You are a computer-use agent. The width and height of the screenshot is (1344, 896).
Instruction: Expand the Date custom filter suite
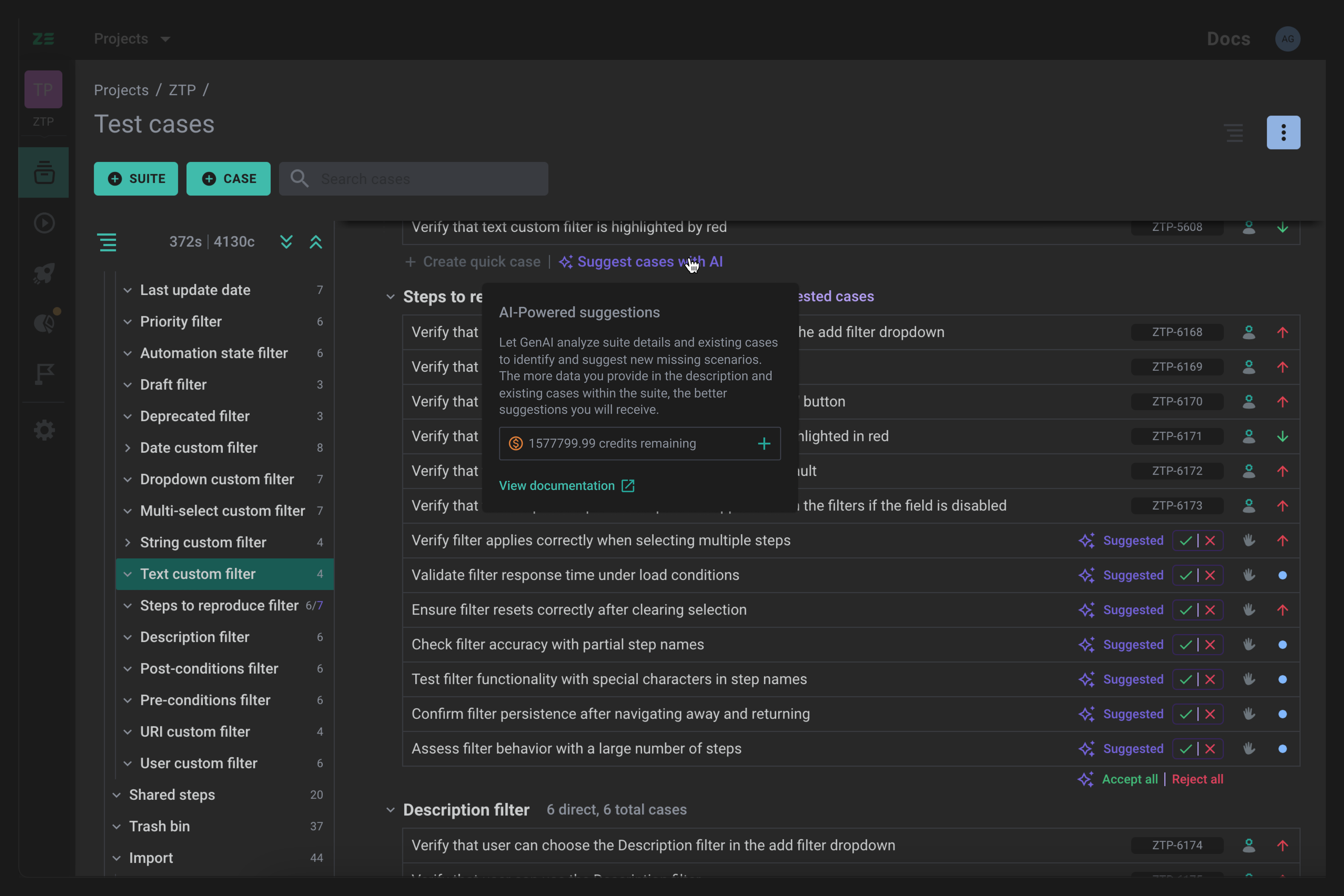[127, 448]
